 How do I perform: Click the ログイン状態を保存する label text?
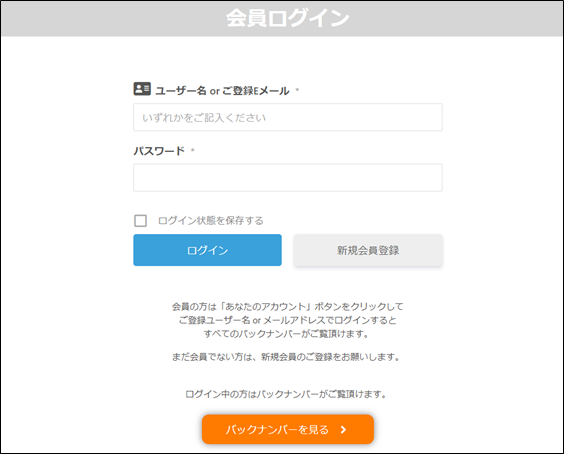[x=211, y=221]
